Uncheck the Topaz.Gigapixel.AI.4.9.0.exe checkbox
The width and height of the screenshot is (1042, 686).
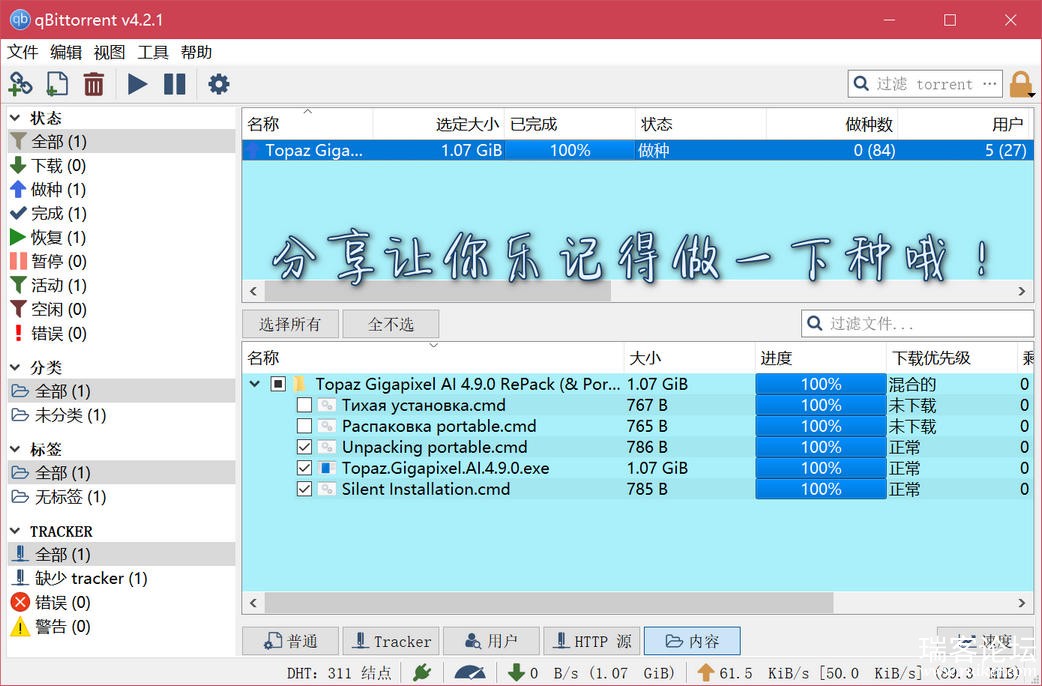pos(304,468)
